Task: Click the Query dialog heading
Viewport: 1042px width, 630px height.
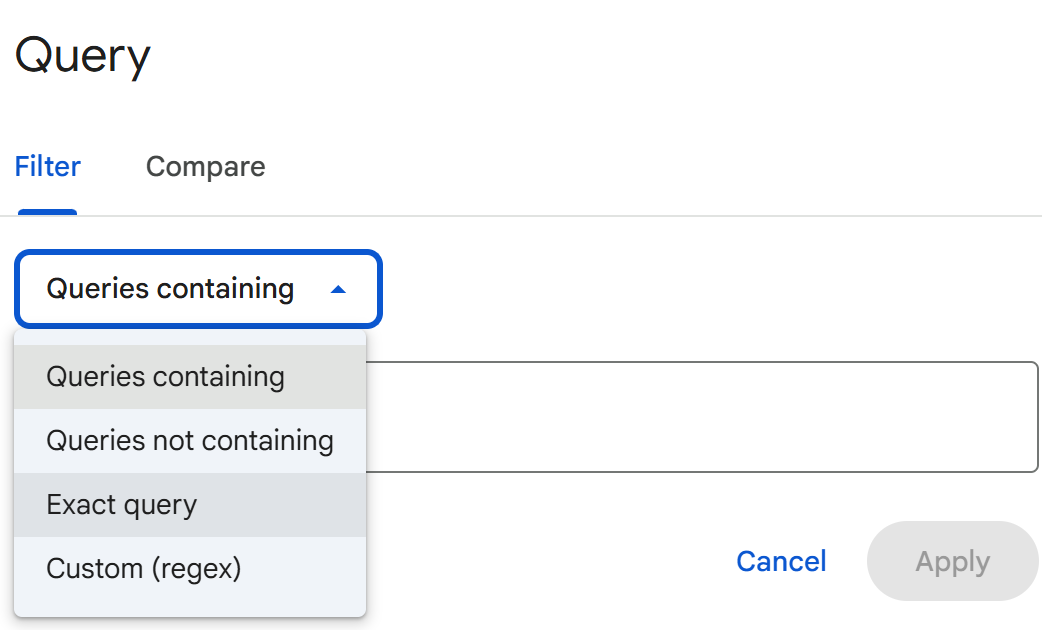Action: click(83, 56)
